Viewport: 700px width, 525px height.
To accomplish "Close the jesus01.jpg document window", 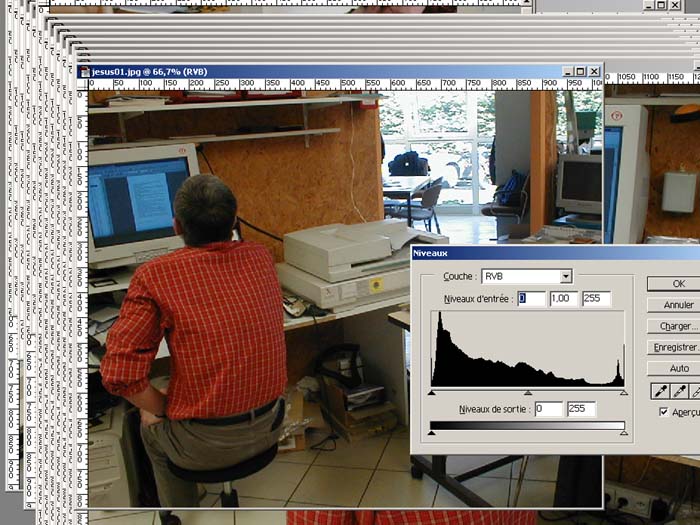I will coord(594,71).
